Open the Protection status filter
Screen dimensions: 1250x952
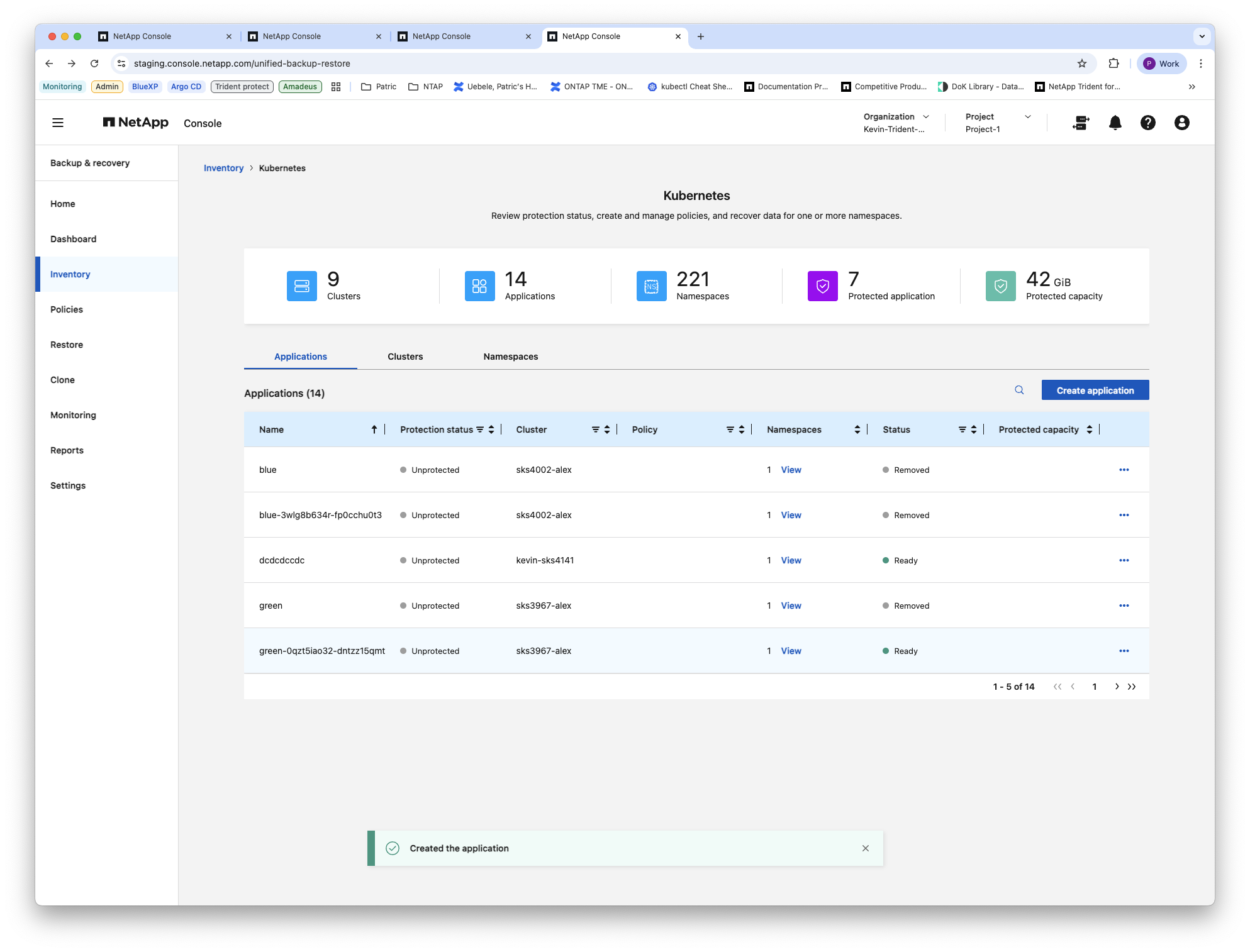coord(480,429)
